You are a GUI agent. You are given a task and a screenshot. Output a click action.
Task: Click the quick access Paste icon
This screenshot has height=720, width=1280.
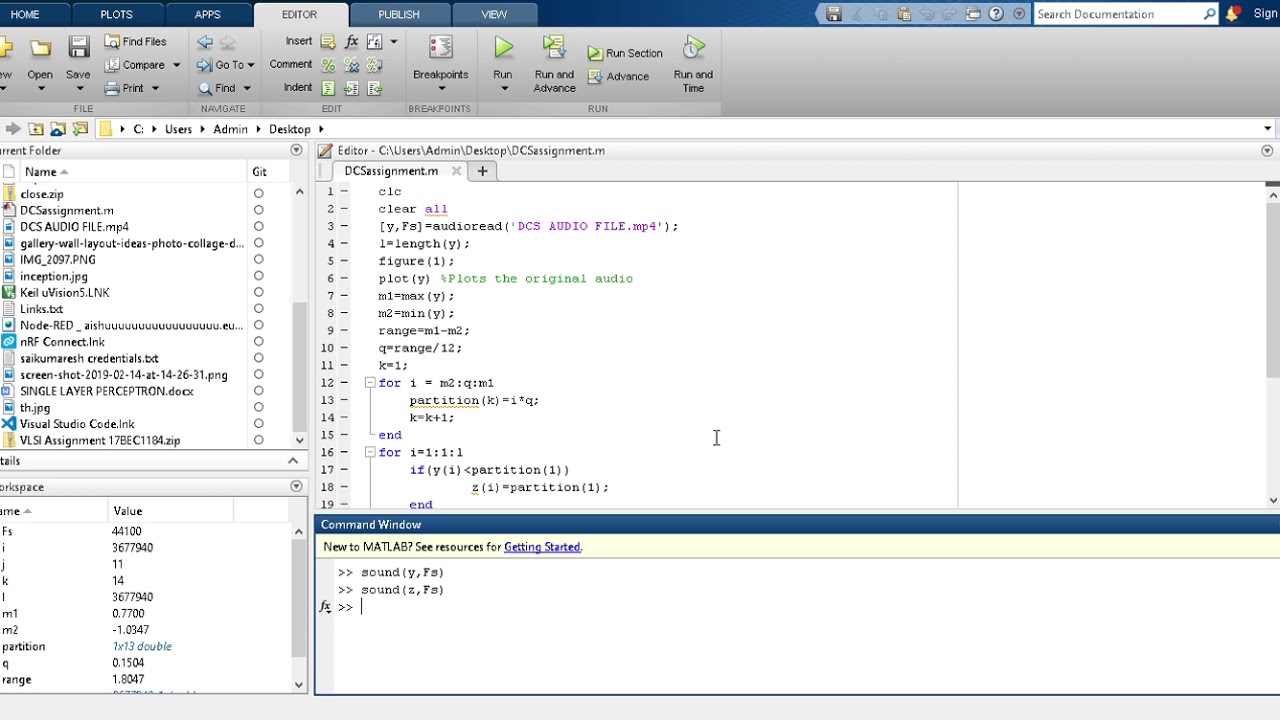point(904,14)
